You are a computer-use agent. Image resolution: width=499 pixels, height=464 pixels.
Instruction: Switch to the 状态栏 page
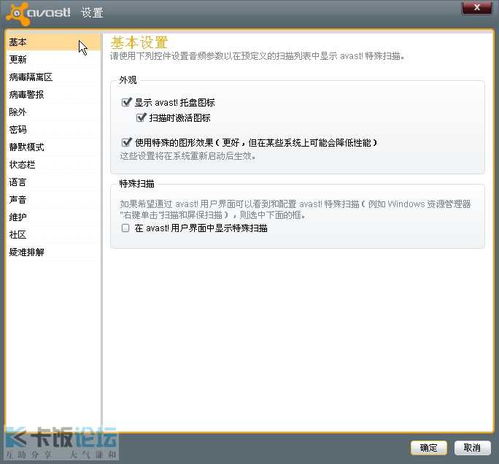[x=53, y=165]
